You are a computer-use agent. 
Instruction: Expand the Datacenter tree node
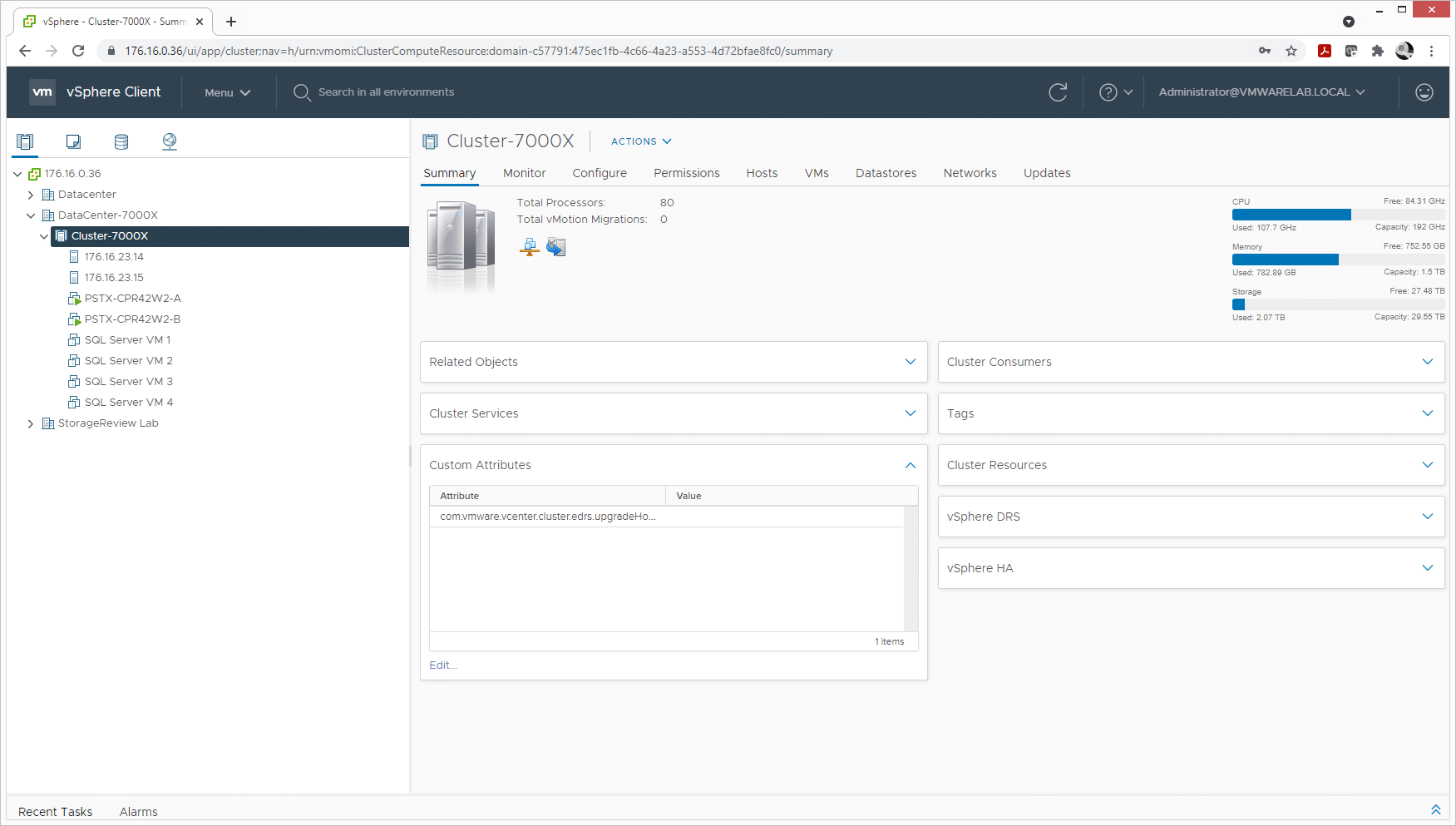point(31,195)
